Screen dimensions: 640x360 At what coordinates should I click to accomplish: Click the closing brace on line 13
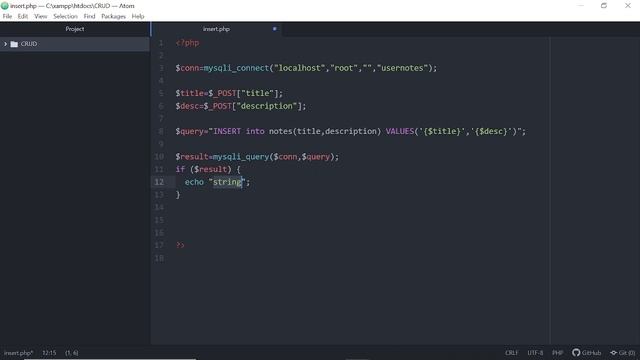click(x=178, y=195)
